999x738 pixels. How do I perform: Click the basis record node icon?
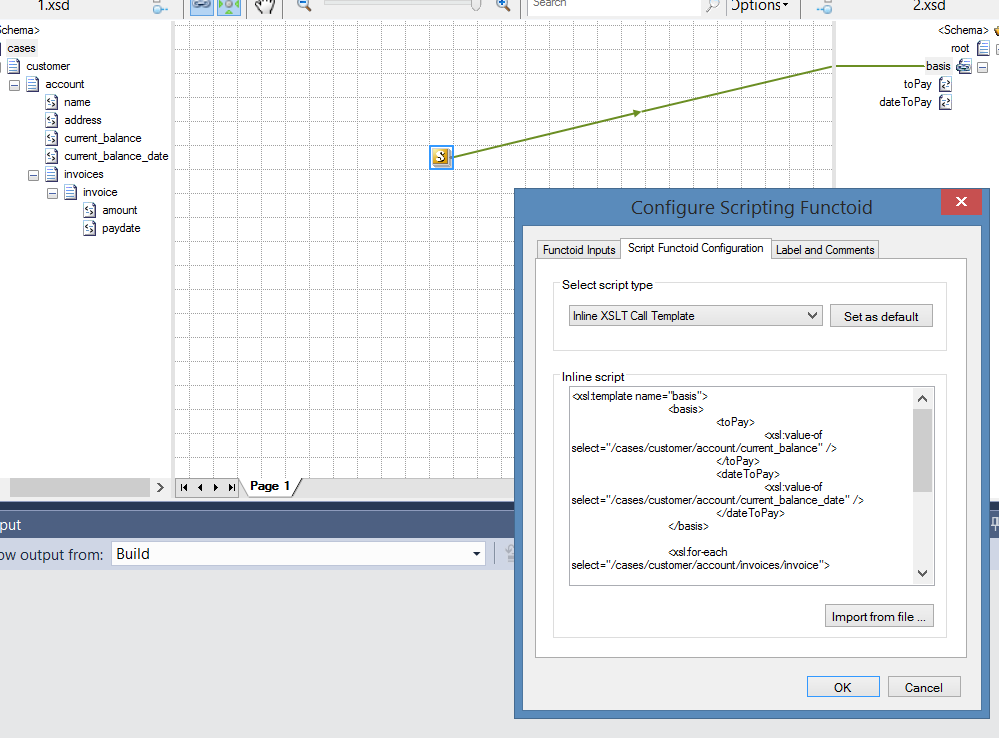(963, 67)
